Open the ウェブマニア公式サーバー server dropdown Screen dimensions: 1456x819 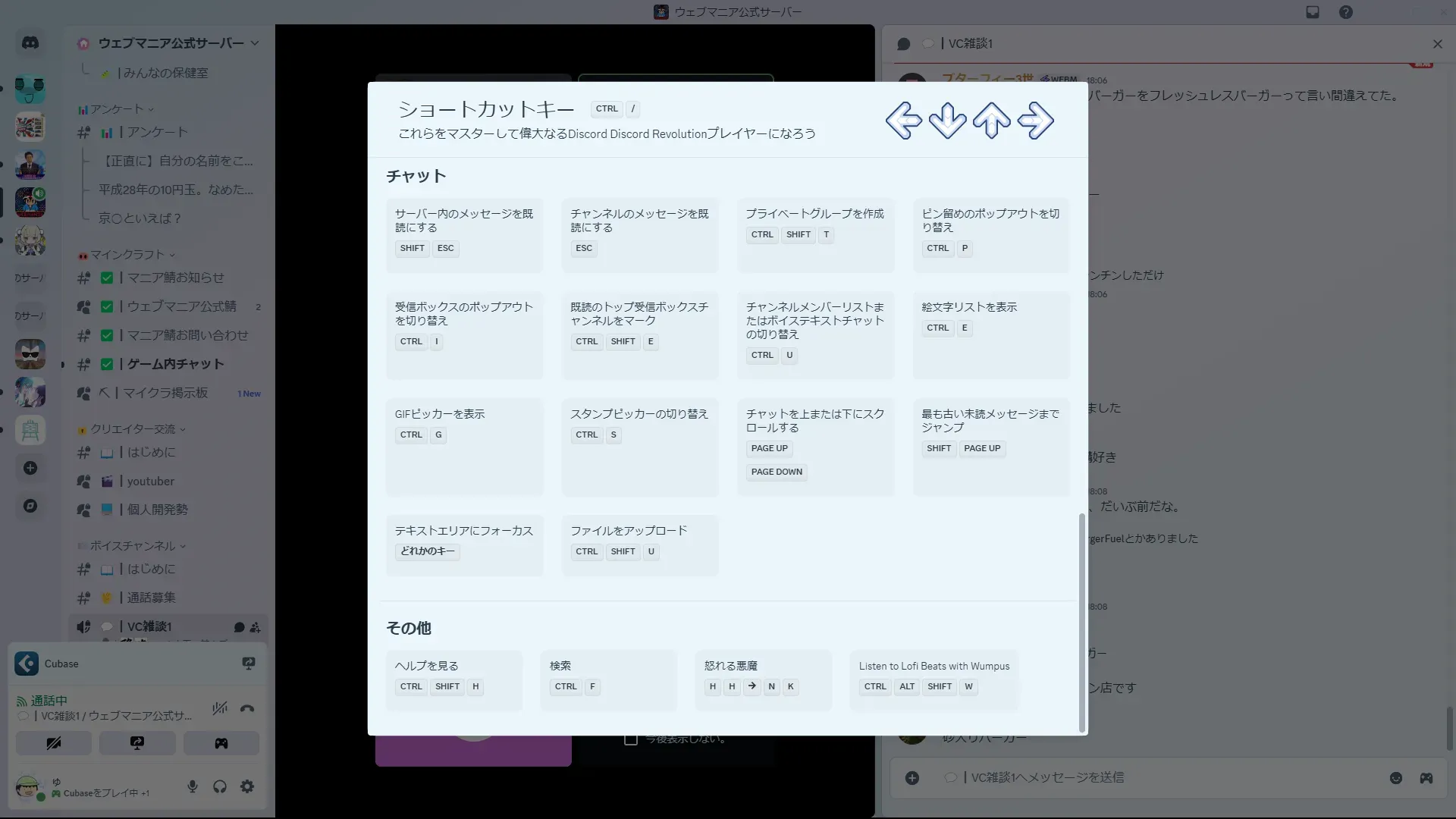point(171,43)
